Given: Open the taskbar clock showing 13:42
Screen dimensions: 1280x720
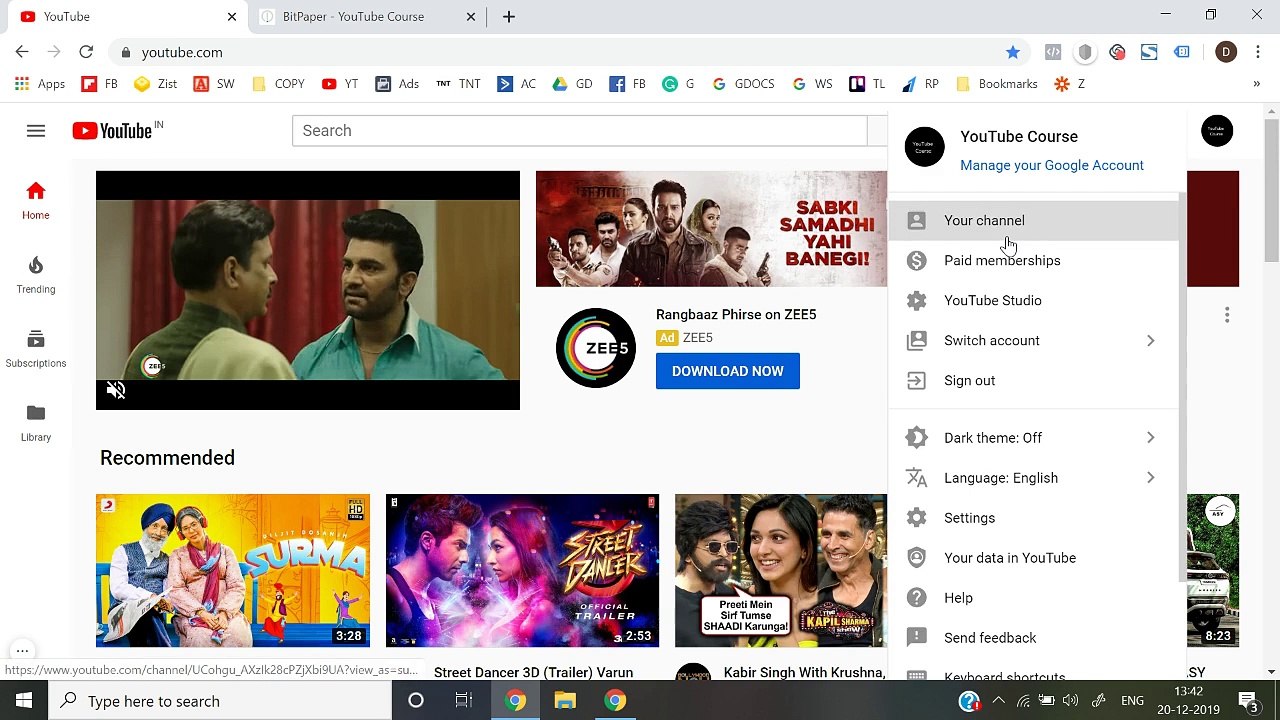Looking at the screenshot, I should tap(1188, 701).
